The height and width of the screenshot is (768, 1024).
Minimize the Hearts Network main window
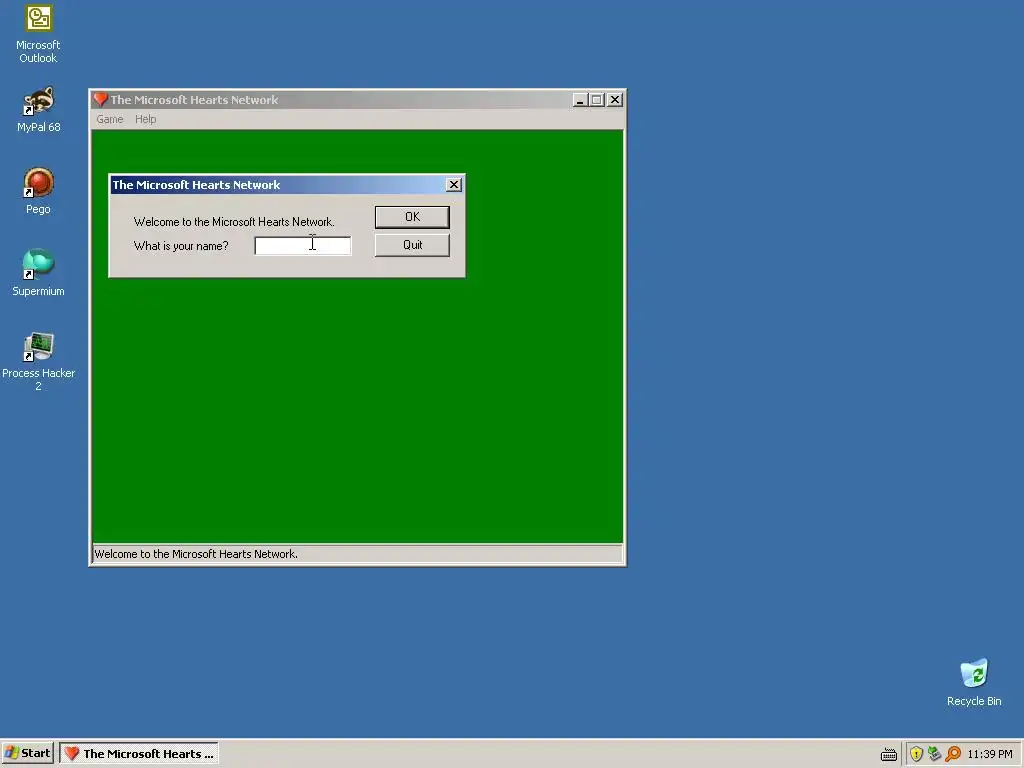[579, 100]
